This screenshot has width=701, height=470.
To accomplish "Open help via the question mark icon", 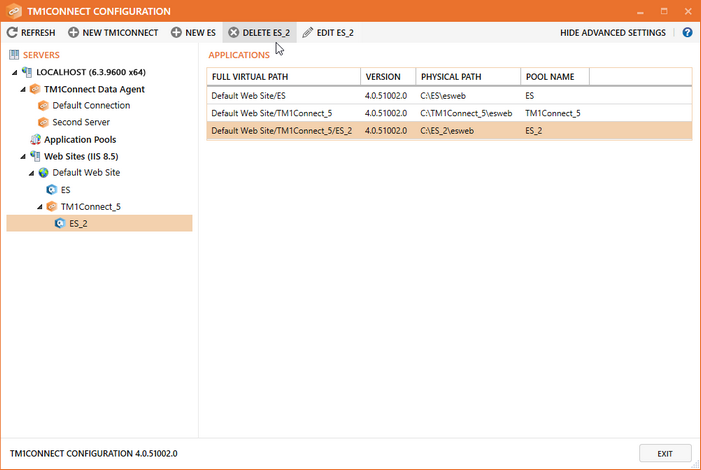I will [687, 33].
